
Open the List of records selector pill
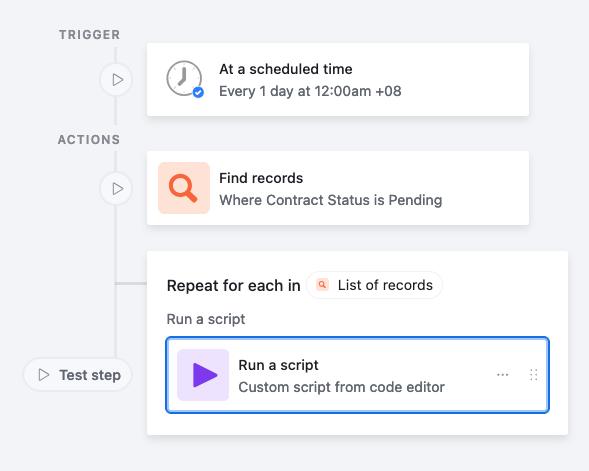(x=375, y=285)
